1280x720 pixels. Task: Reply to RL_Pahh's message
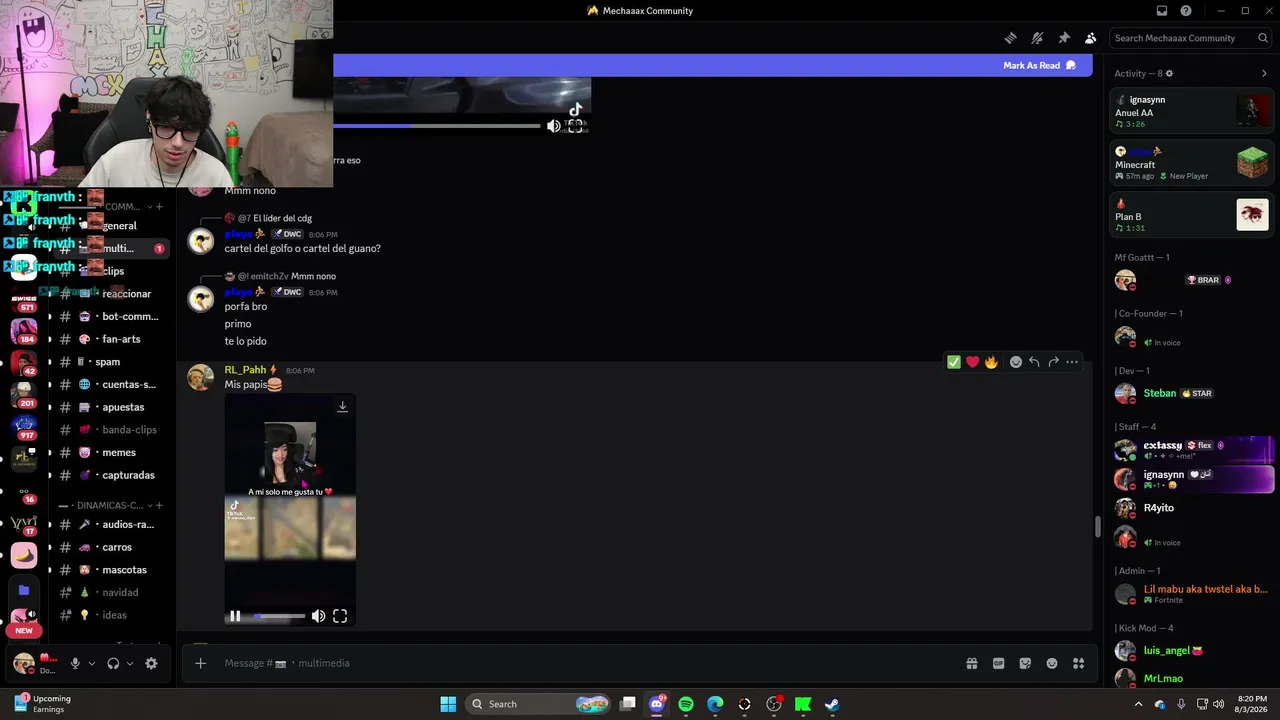[1034, 362]
